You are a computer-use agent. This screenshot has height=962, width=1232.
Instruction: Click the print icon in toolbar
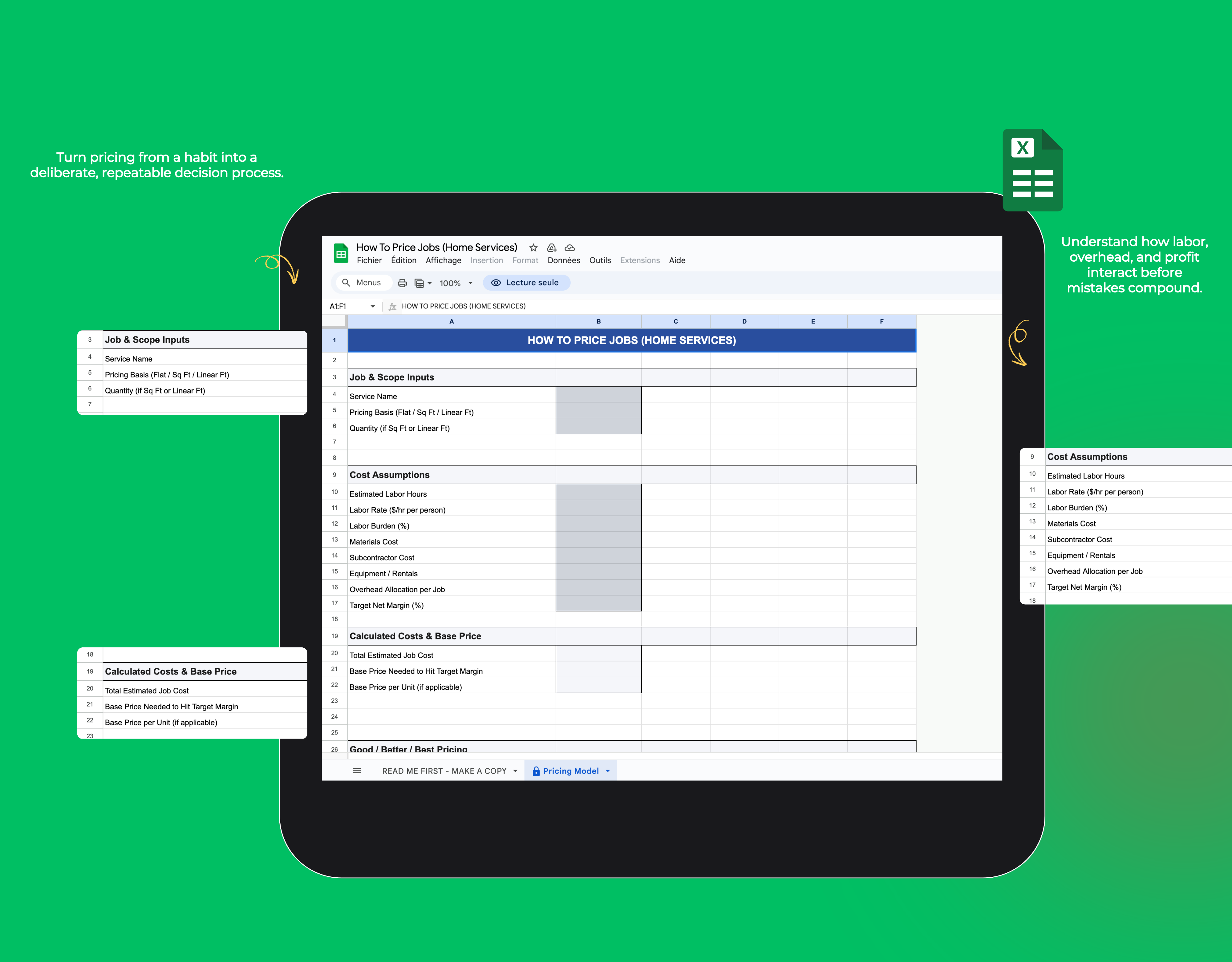(x=402, y=283)
